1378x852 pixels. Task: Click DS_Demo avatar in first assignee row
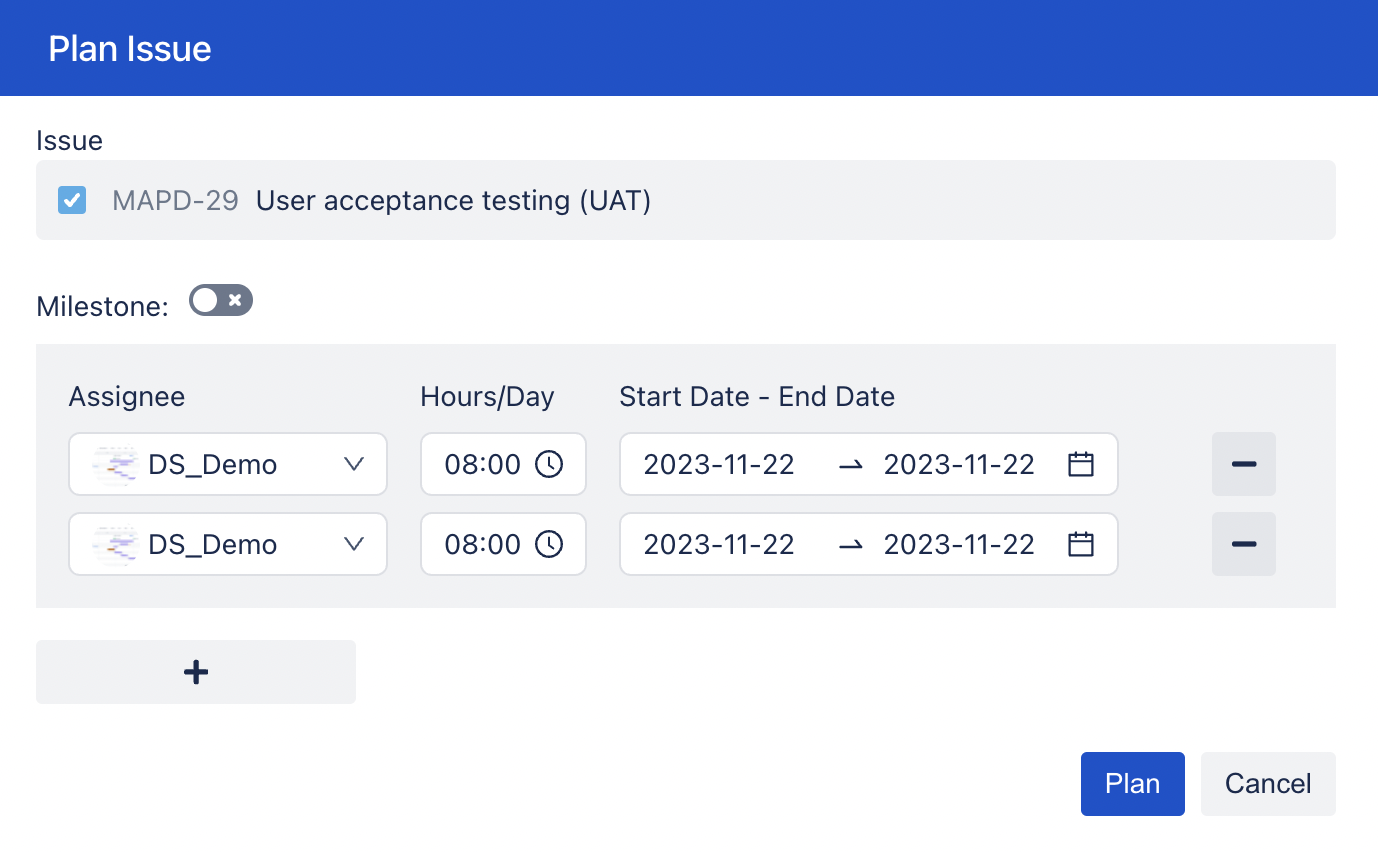pos(114,464)
